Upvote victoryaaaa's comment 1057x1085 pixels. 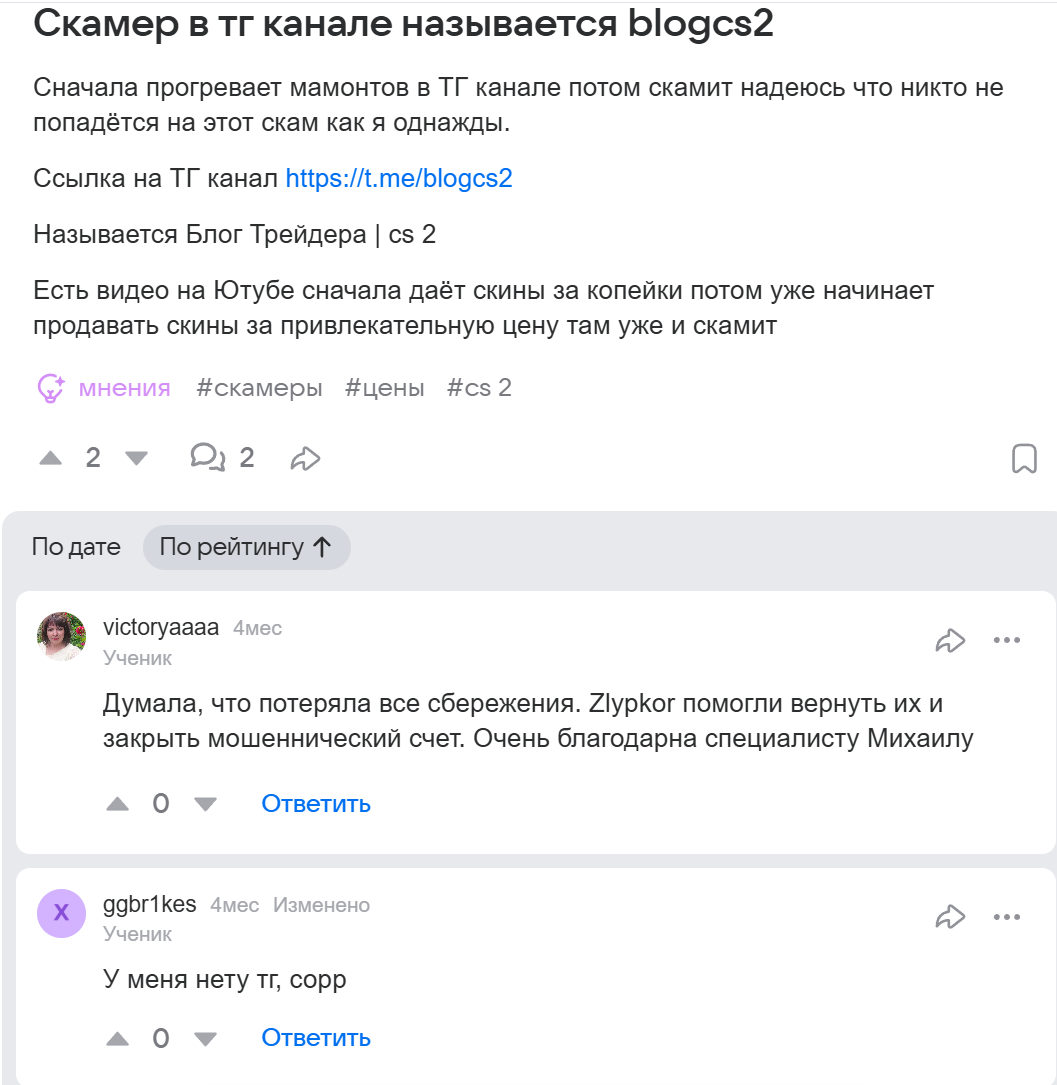[117, 802]
